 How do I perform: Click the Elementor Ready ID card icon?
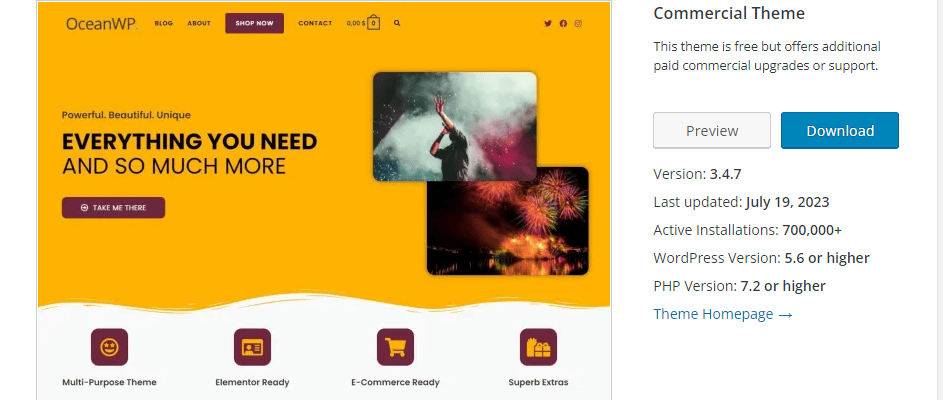252,347
